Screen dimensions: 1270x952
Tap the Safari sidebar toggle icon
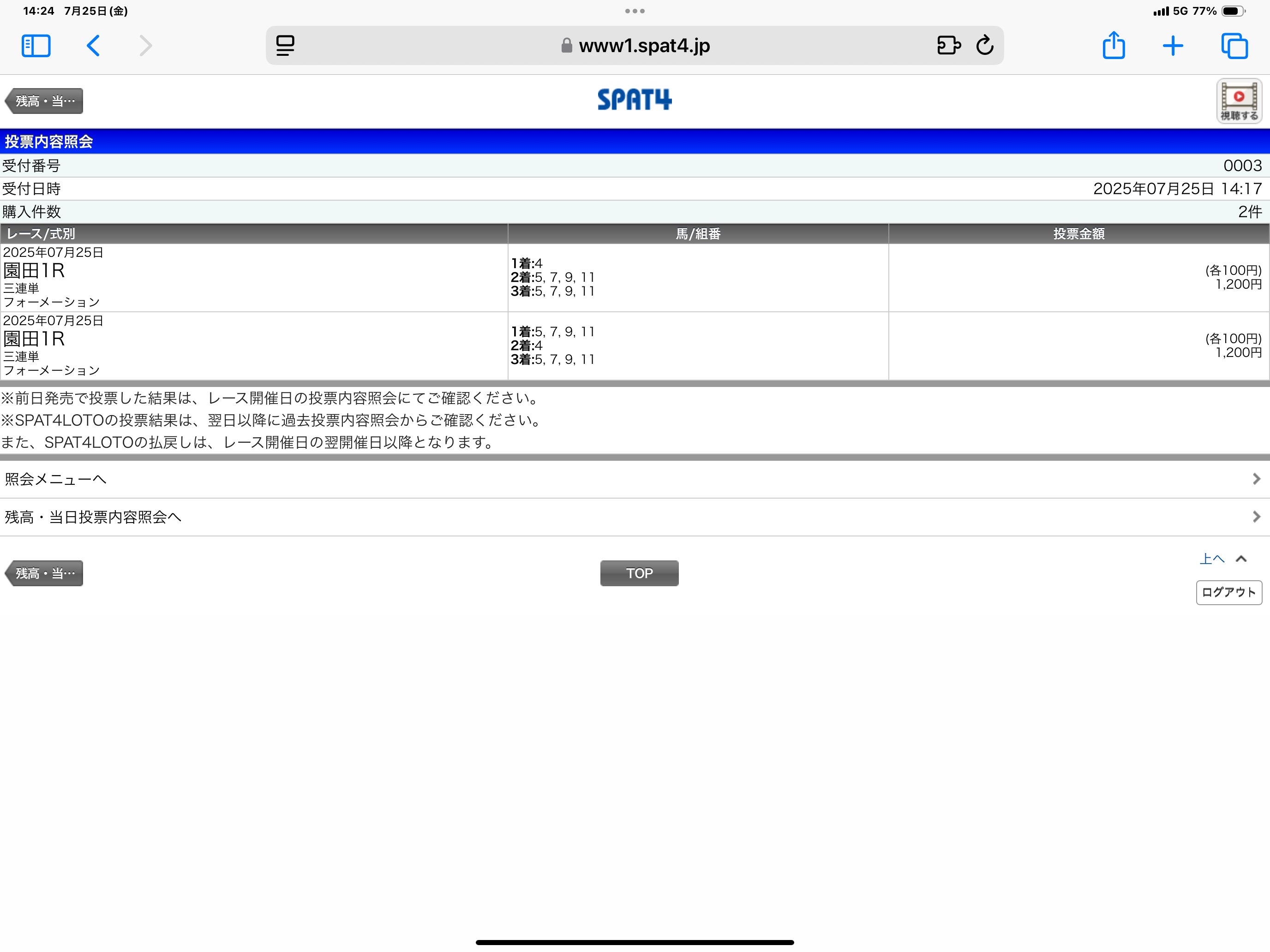(36, 46)
